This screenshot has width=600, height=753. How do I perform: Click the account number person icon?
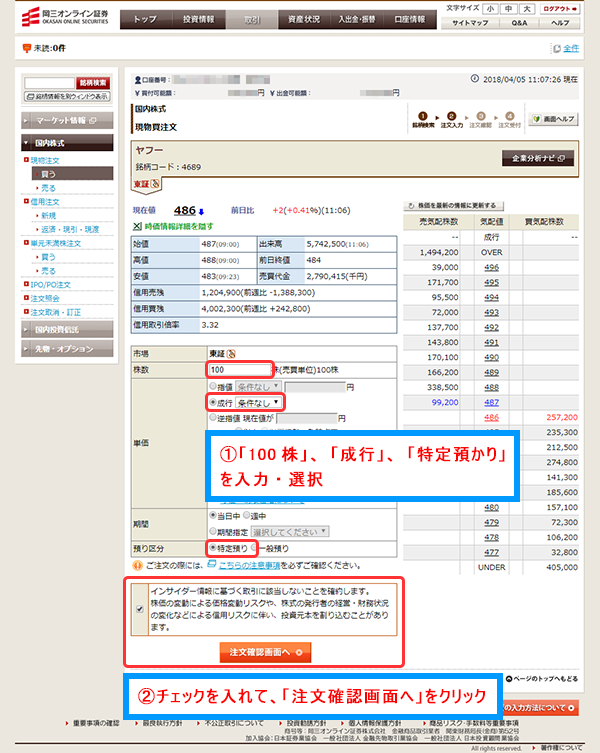[137, 80]
